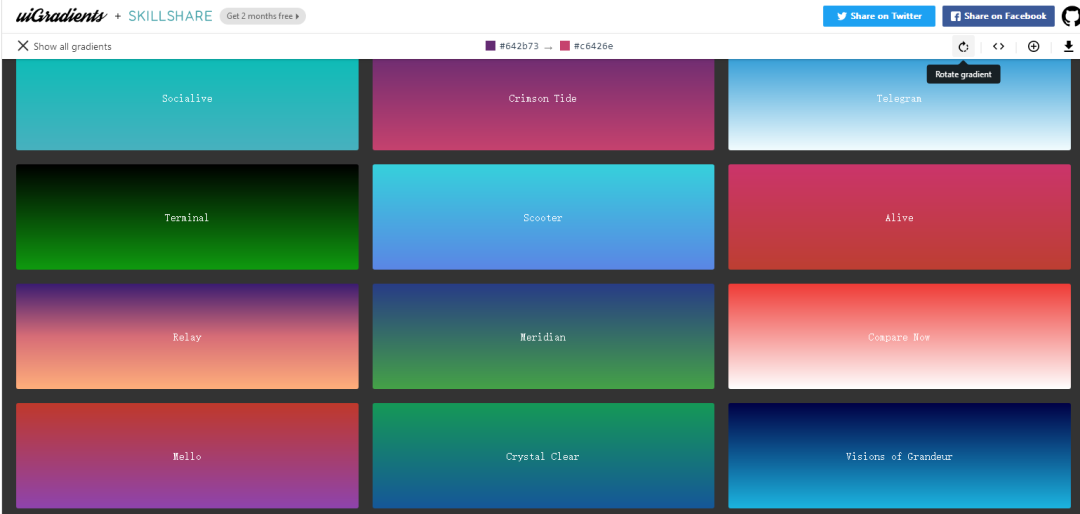This screenshot has width=1080, height=514.
Task: Open the GitHub repository icon
Action: coord(1070,16)
